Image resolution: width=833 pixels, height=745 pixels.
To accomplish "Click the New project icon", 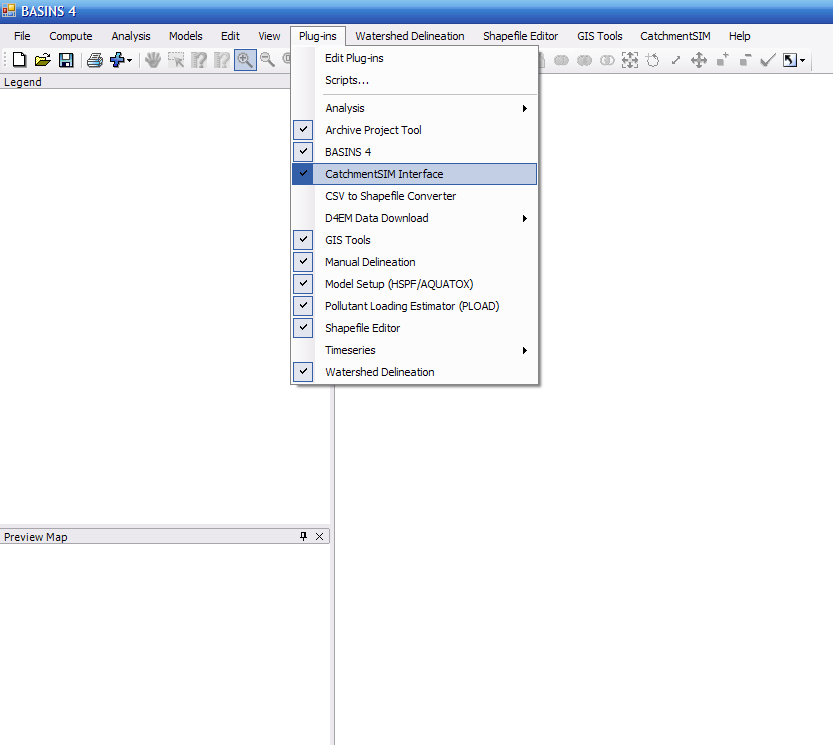I will point(19,60).
